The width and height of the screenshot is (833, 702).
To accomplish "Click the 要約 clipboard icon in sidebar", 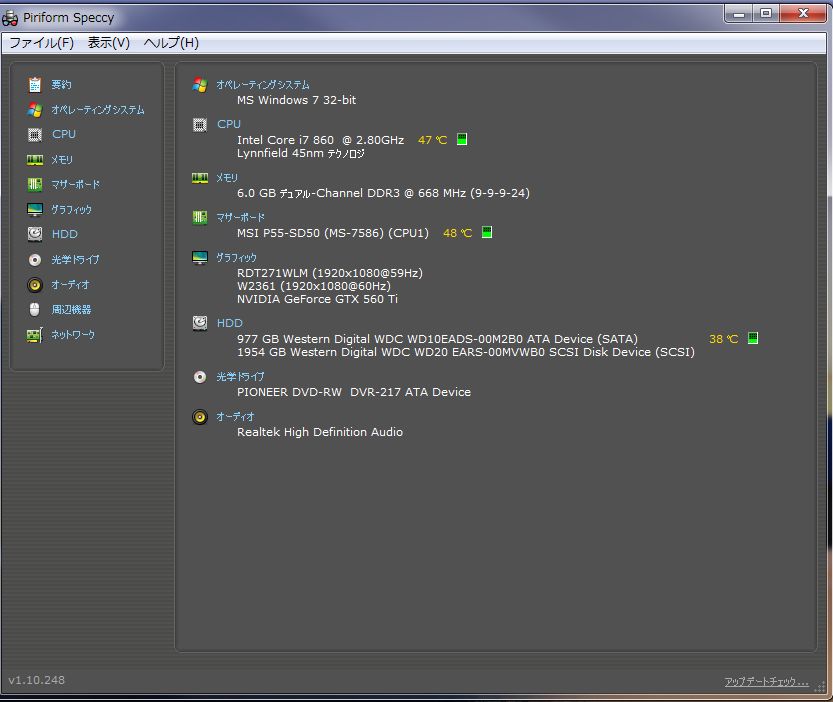I will 35,84.
